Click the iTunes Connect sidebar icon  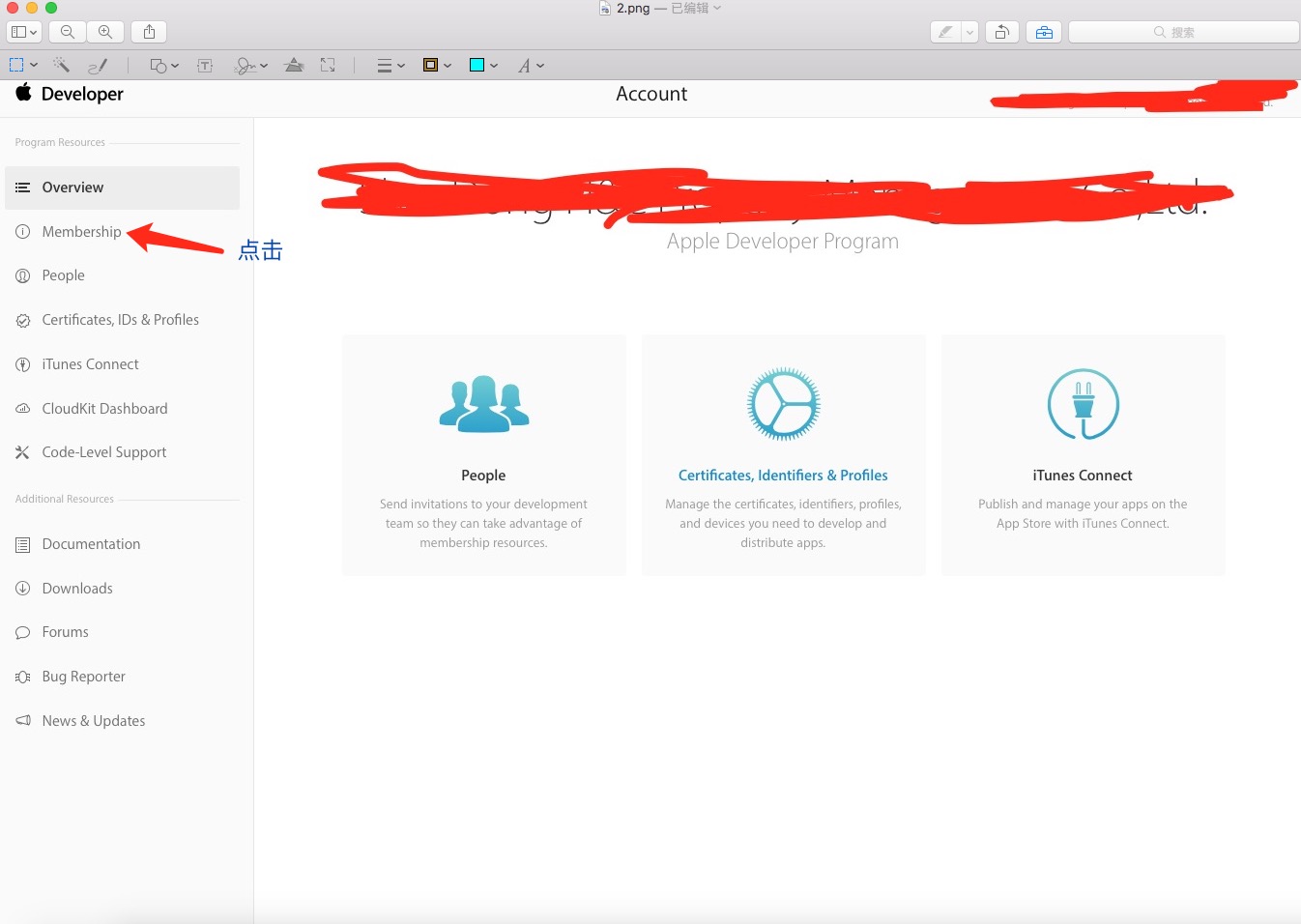pyautogui.click(x=23, y=364)
